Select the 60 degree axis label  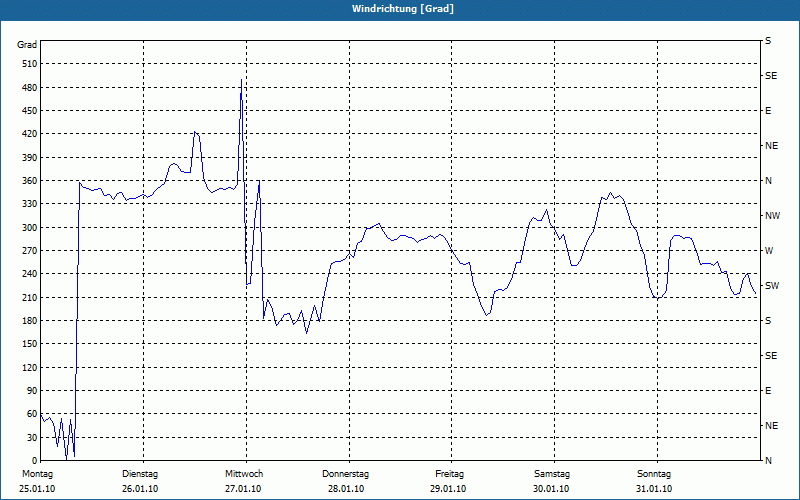coord(32,414)
